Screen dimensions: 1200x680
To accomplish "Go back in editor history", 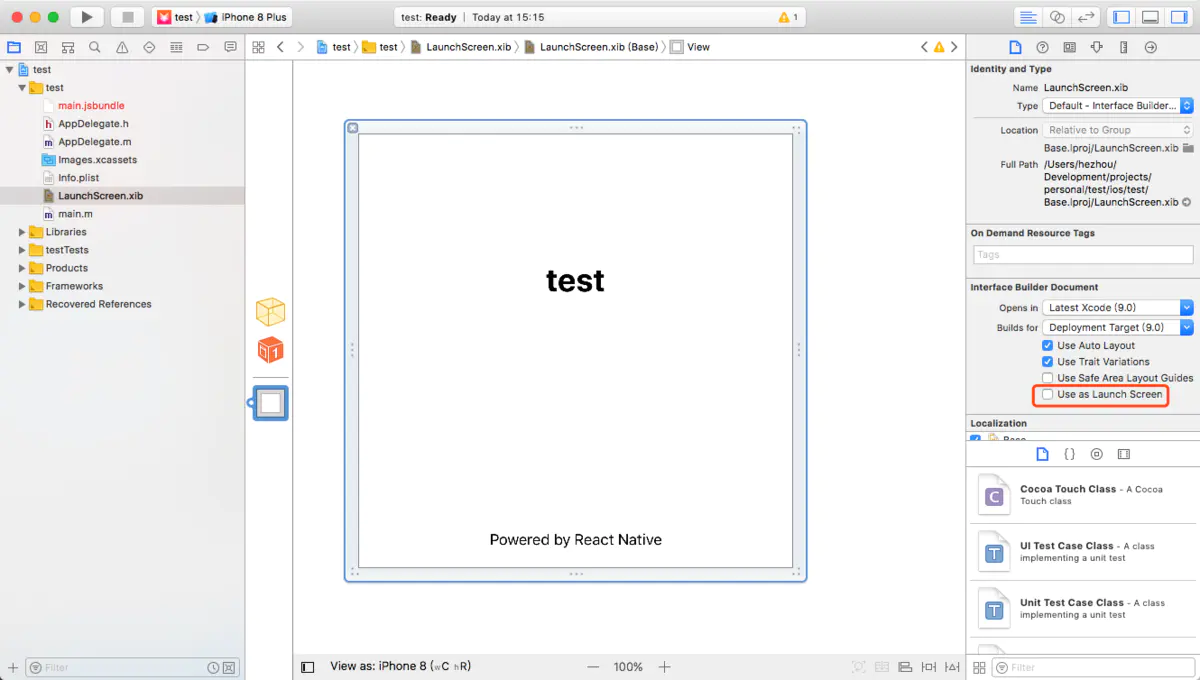I will [x=280, y=47].
